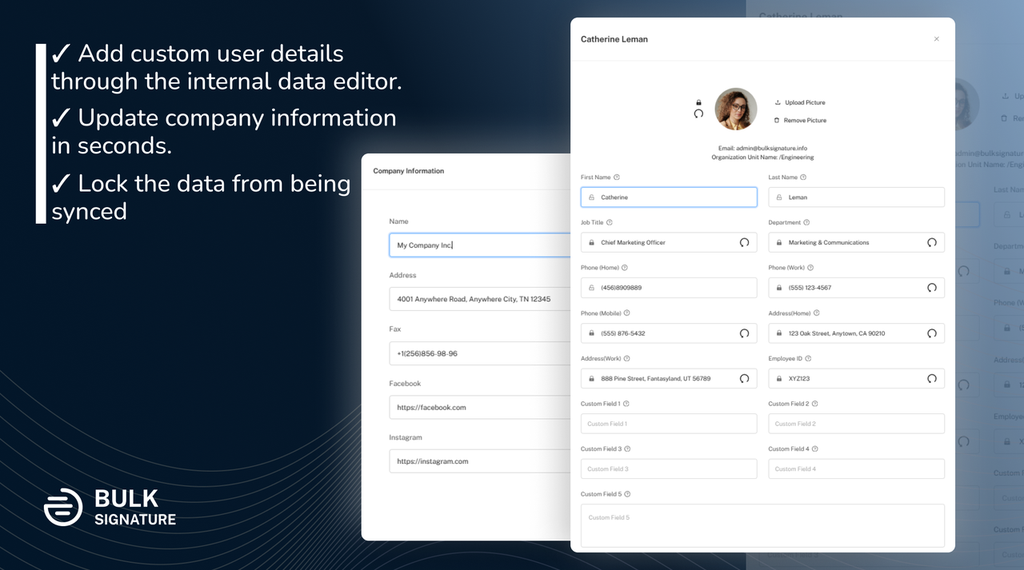
Task: Click the Last Name field containing Leman
Action: coord(856,197)
